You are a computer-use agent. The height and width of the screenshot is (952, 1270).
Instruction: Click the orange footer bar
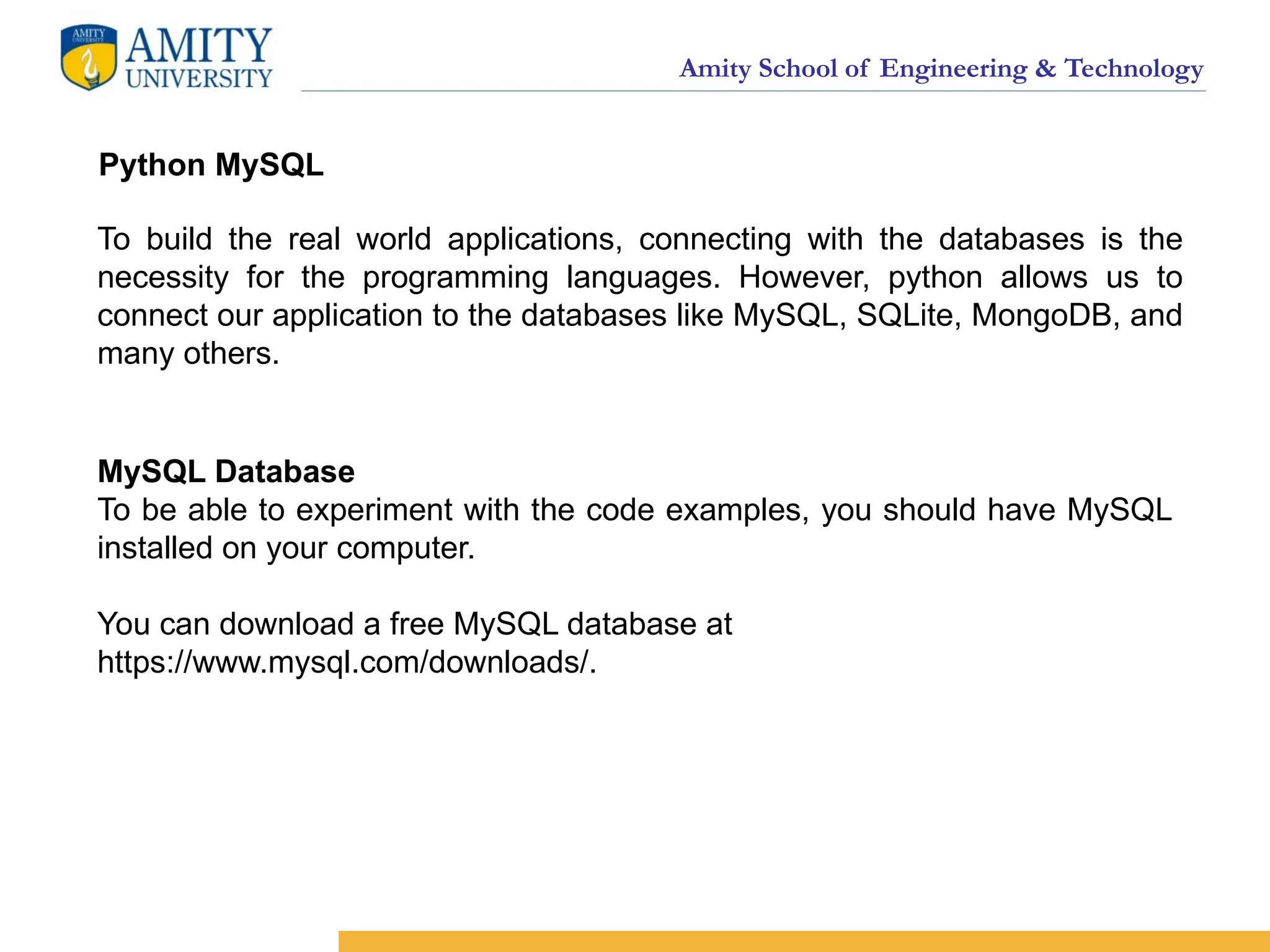(x=804, y=941)
